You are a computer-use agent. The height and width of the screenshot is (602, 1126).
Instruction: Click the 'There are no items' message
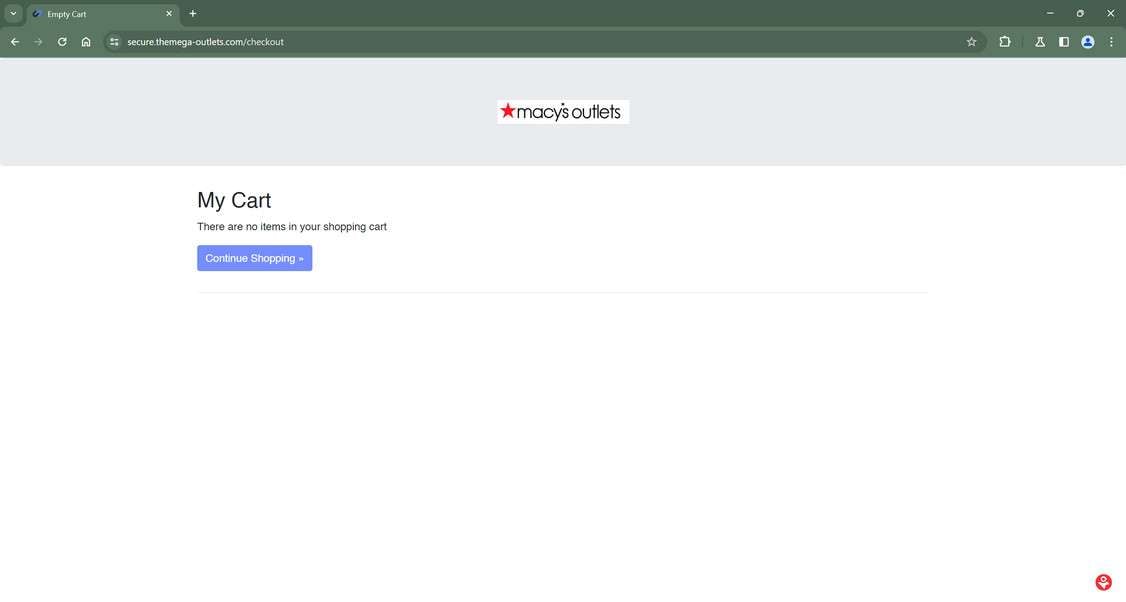tap(292, 226)
